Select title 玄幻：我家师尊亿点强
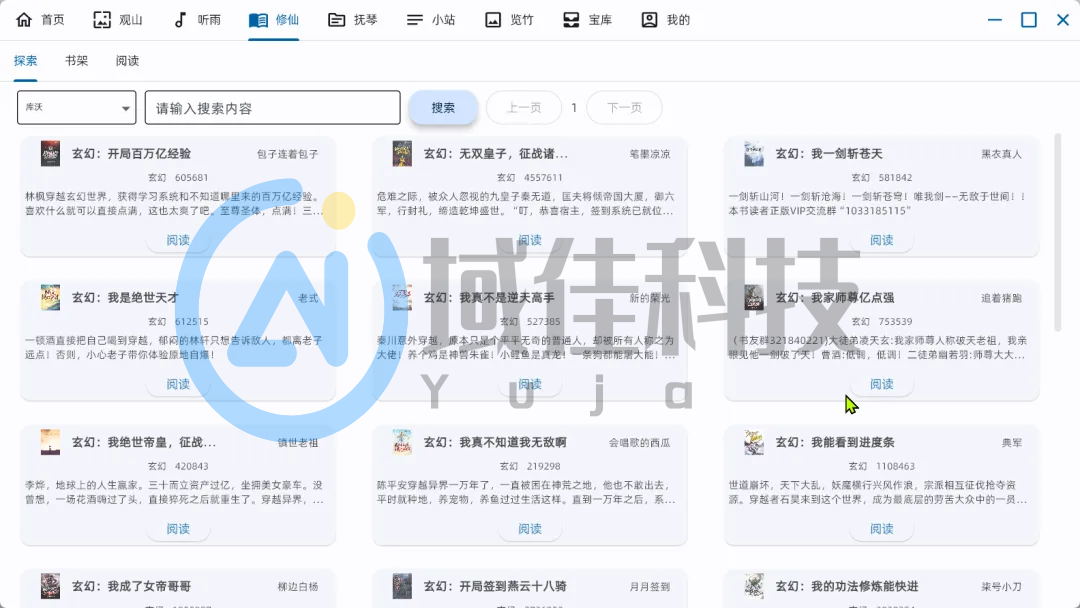 835,297
